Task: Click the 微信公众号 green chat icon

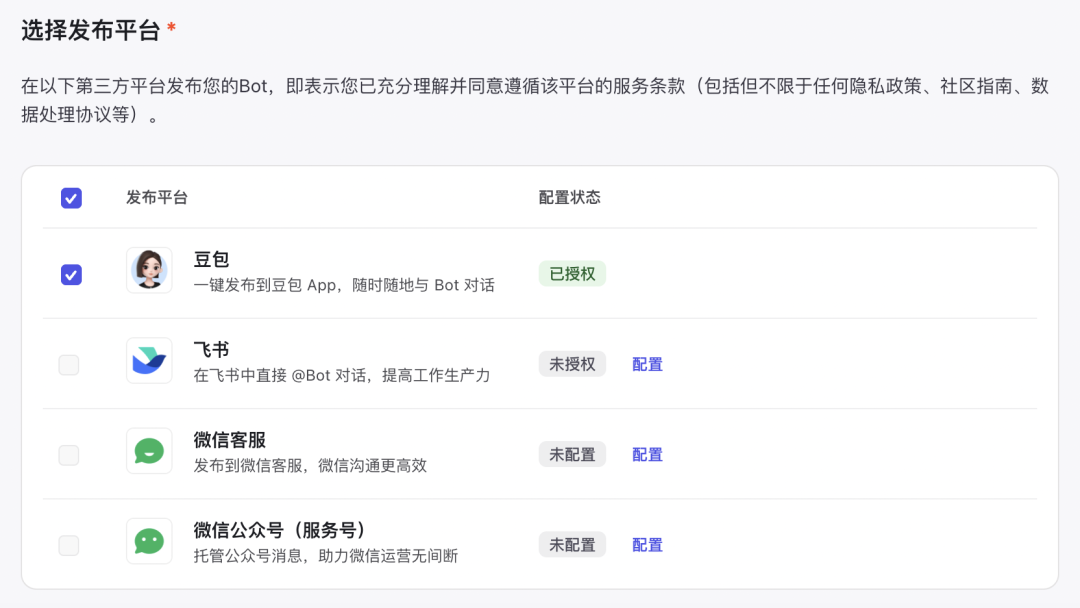Action: pos(149,541)
